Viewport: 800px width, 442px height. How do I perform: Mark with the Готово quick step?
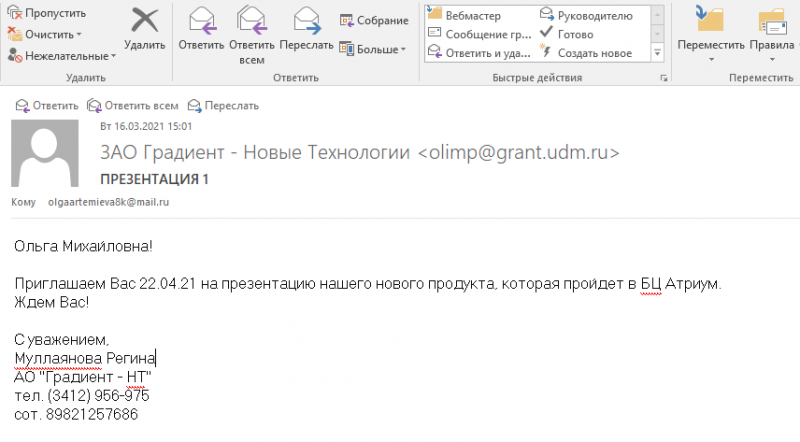click(567, 34)
